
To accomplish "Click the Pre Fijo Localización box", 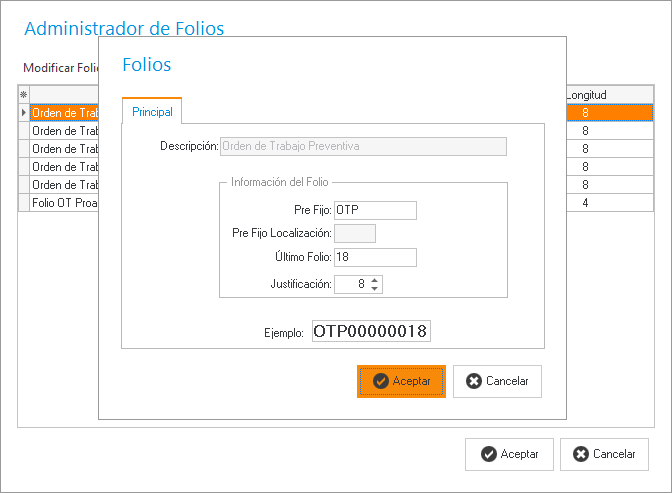I will [x=354, y=233].
